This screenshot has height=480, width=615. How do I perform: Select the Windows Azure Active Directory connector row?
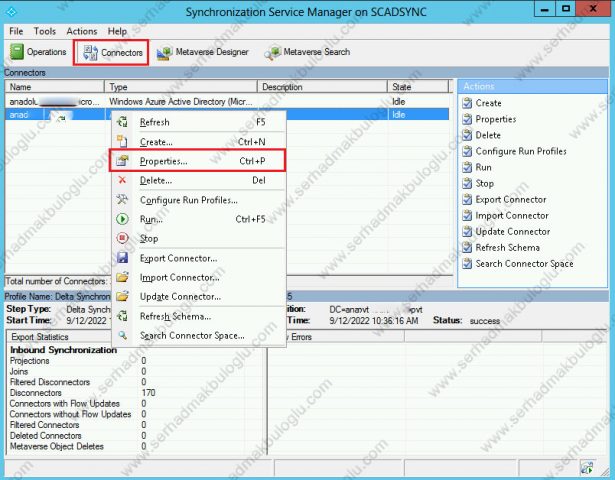pos(227,102)
